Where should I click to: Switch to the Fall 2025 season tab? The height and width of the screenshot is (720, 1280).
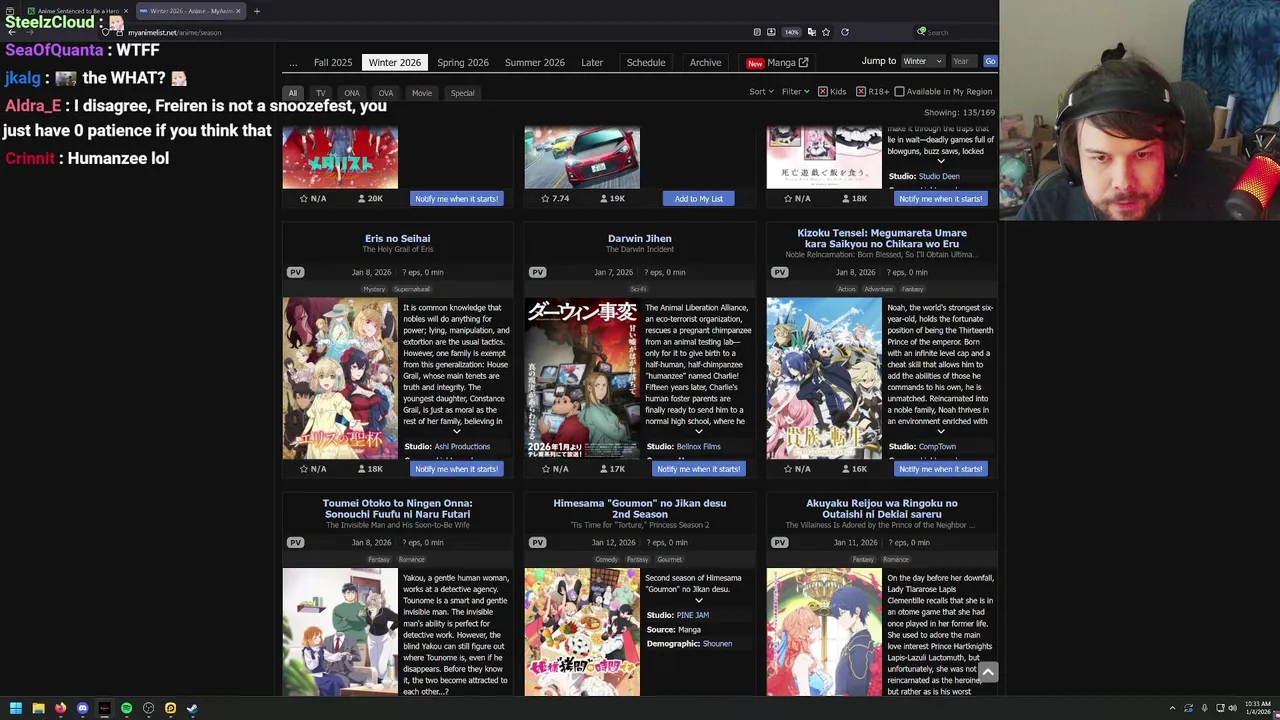point(333,62)
